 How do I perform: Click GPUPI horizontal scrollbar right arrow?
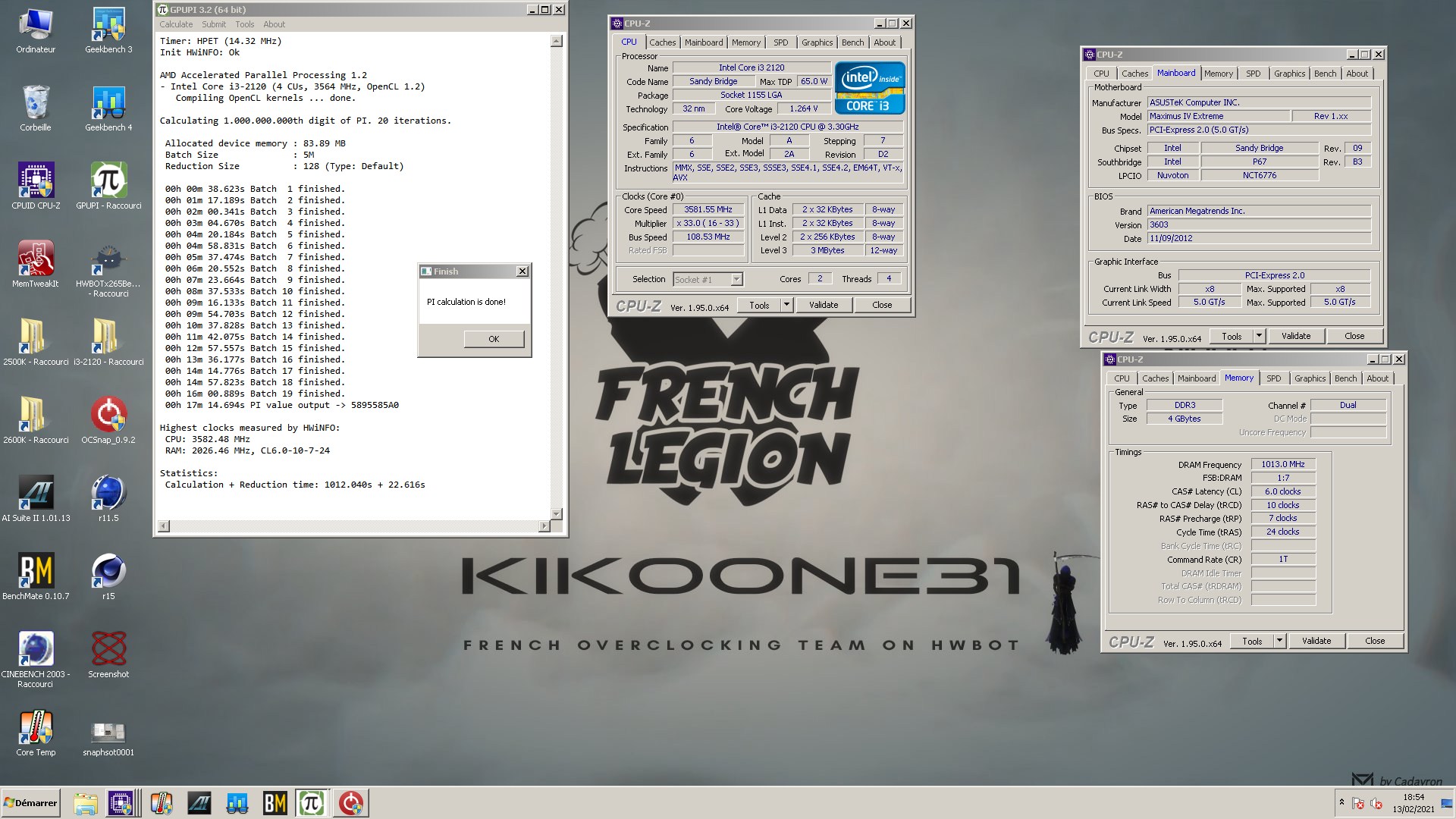pyautogui.click(x=544, y=526)
